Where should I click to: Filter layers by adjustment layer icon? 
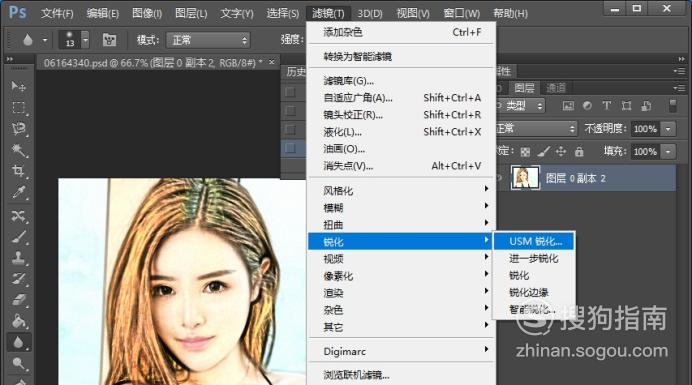pyautogui.click(x=587, y=106)
